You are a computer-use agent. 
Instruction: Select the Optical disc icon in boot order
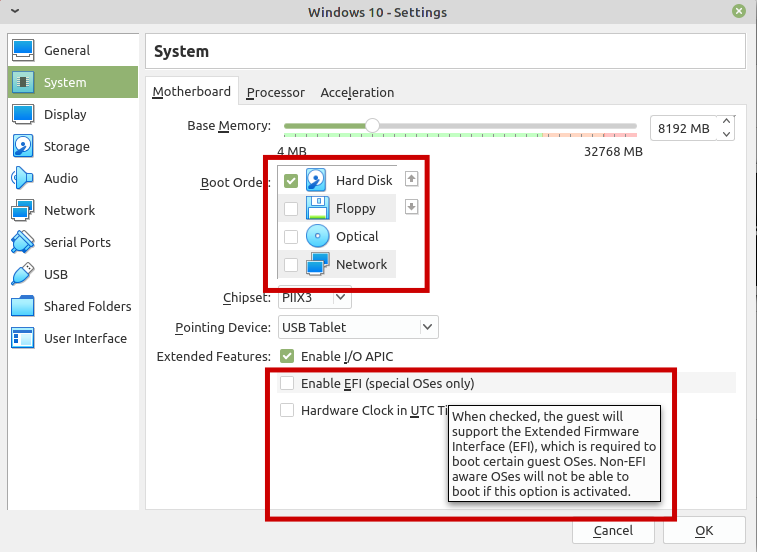click(x=317, y=236)
